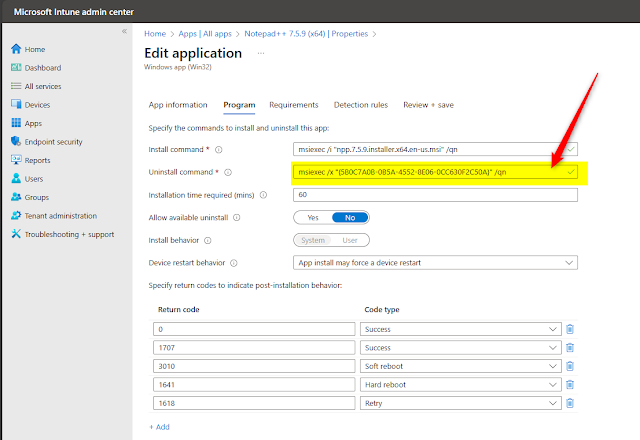640x440 pixels.
Task: Delete return code 1707 row
Action: pyautogui.click(x=570, y=348)
